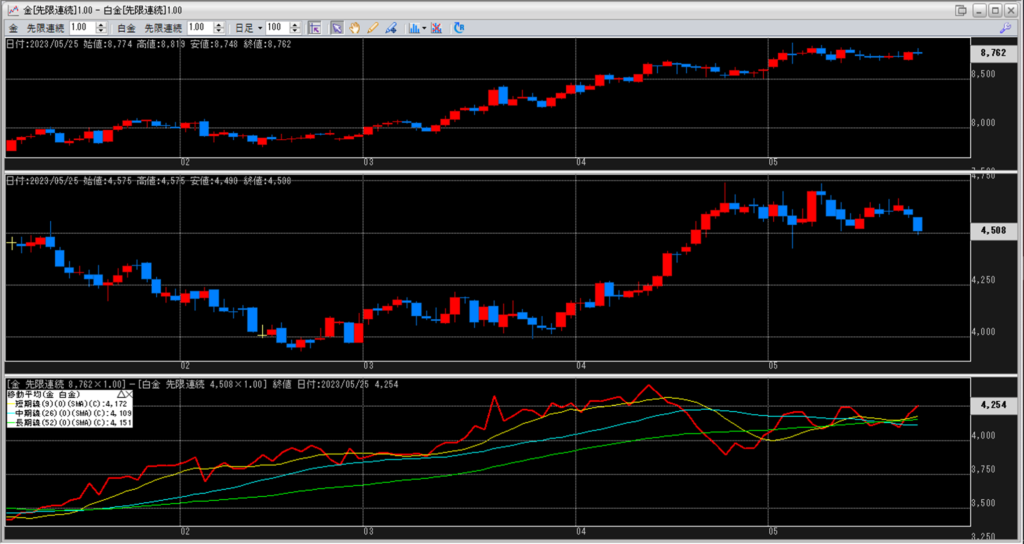Adjust the 金 multiplier spinner arrows
This screenshot has width=1024, height=544.
click(x=101, y=27)
